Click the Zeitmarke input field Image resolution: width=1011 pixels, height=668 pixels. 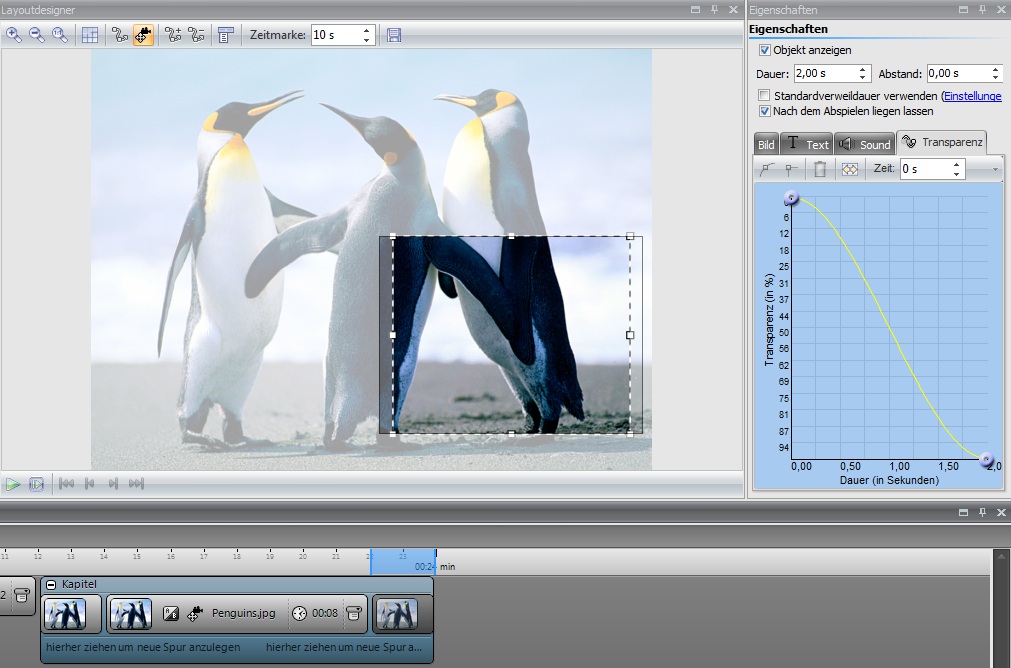click(334, 35)
